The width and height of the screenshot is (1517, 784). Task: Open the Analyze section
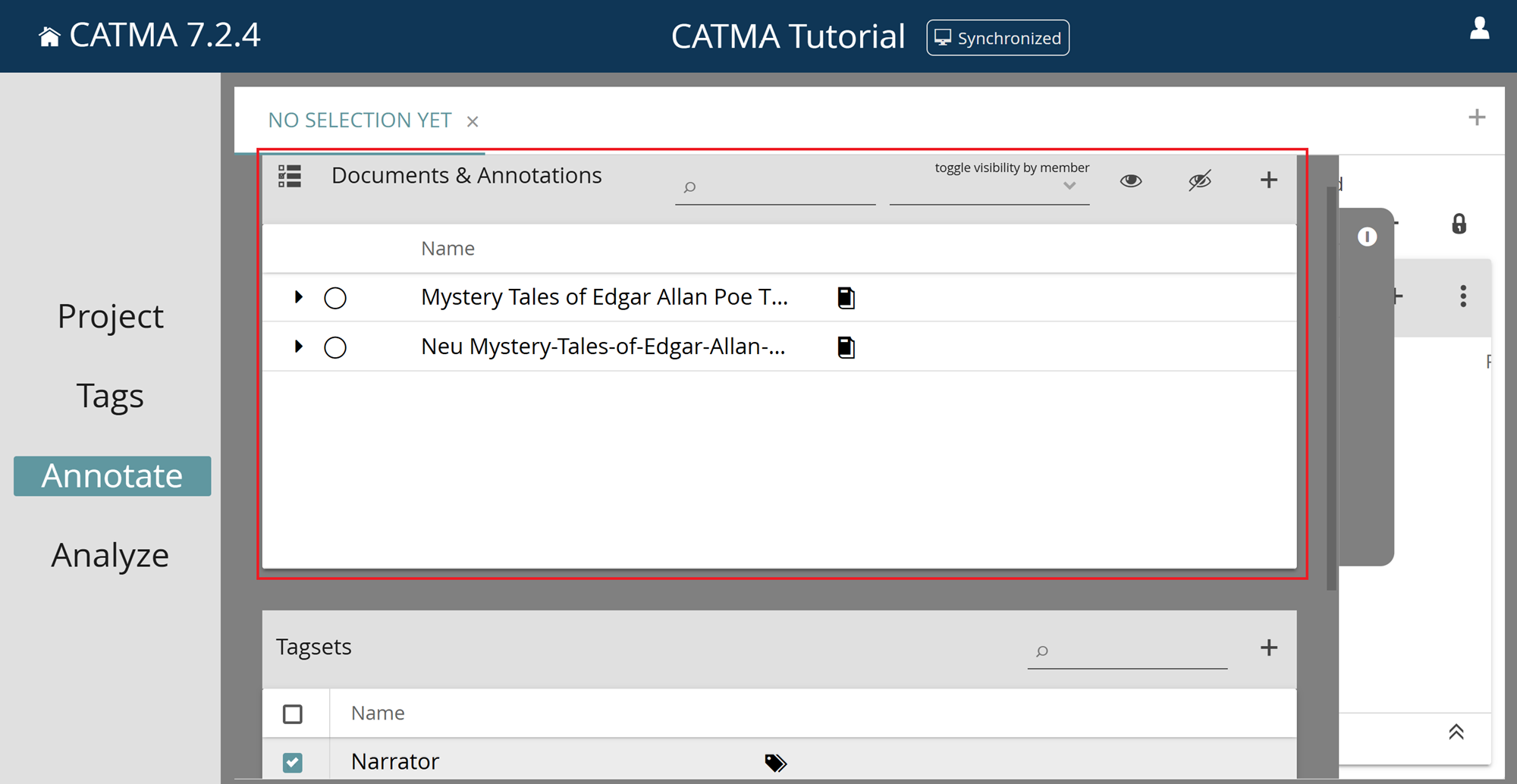[x=110, y=554]
